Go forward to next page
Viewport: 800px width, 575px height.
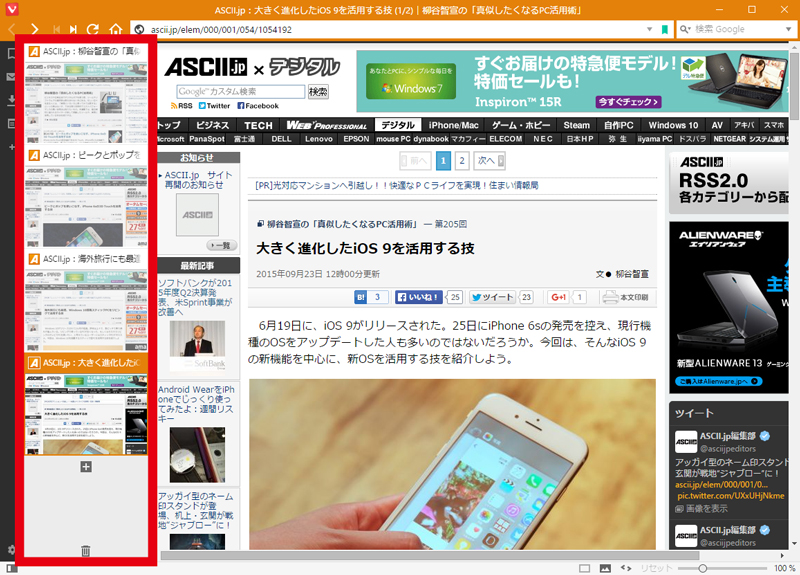pos(34,29)
